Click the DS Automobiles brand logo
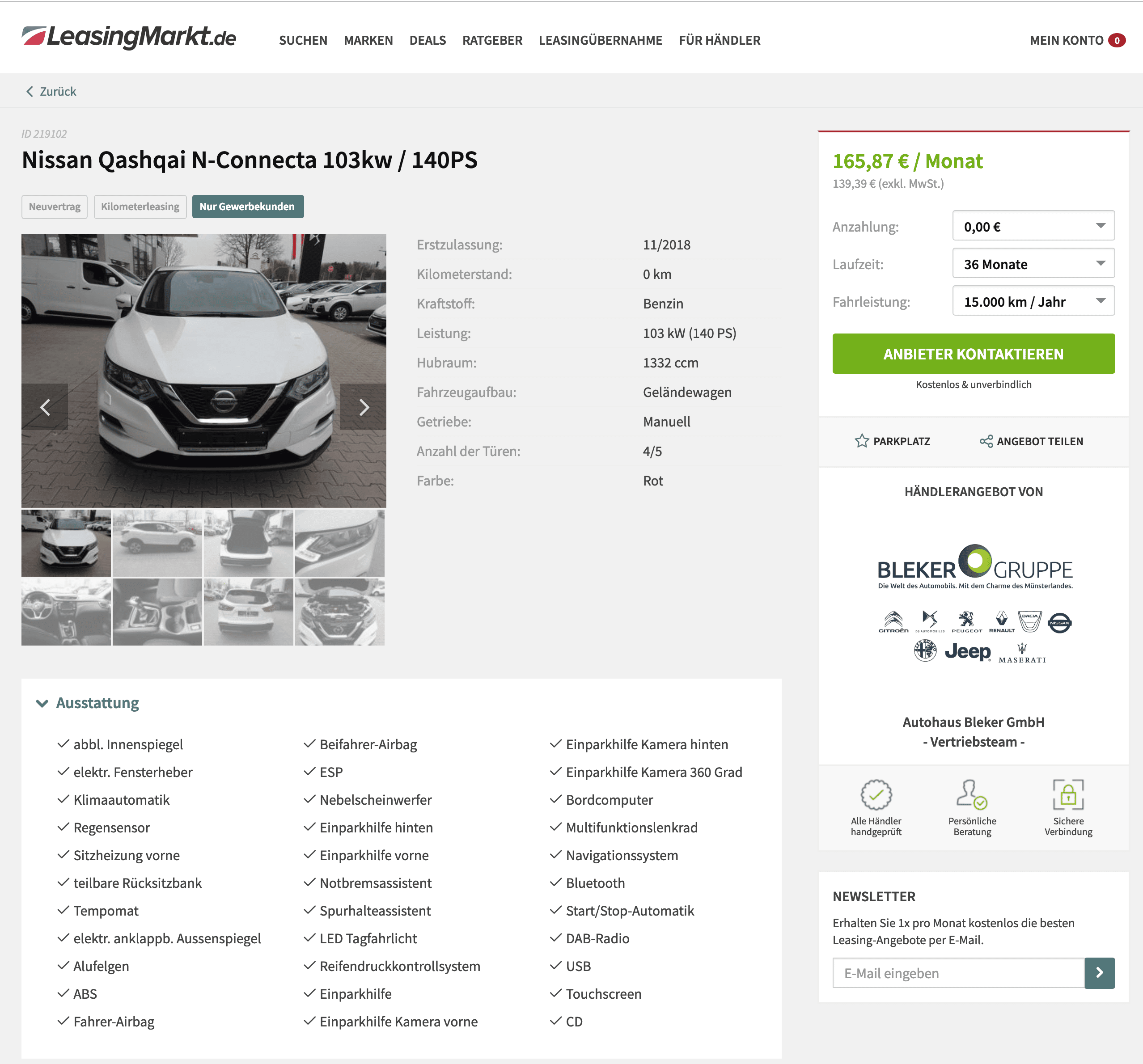 pos(930,622)
